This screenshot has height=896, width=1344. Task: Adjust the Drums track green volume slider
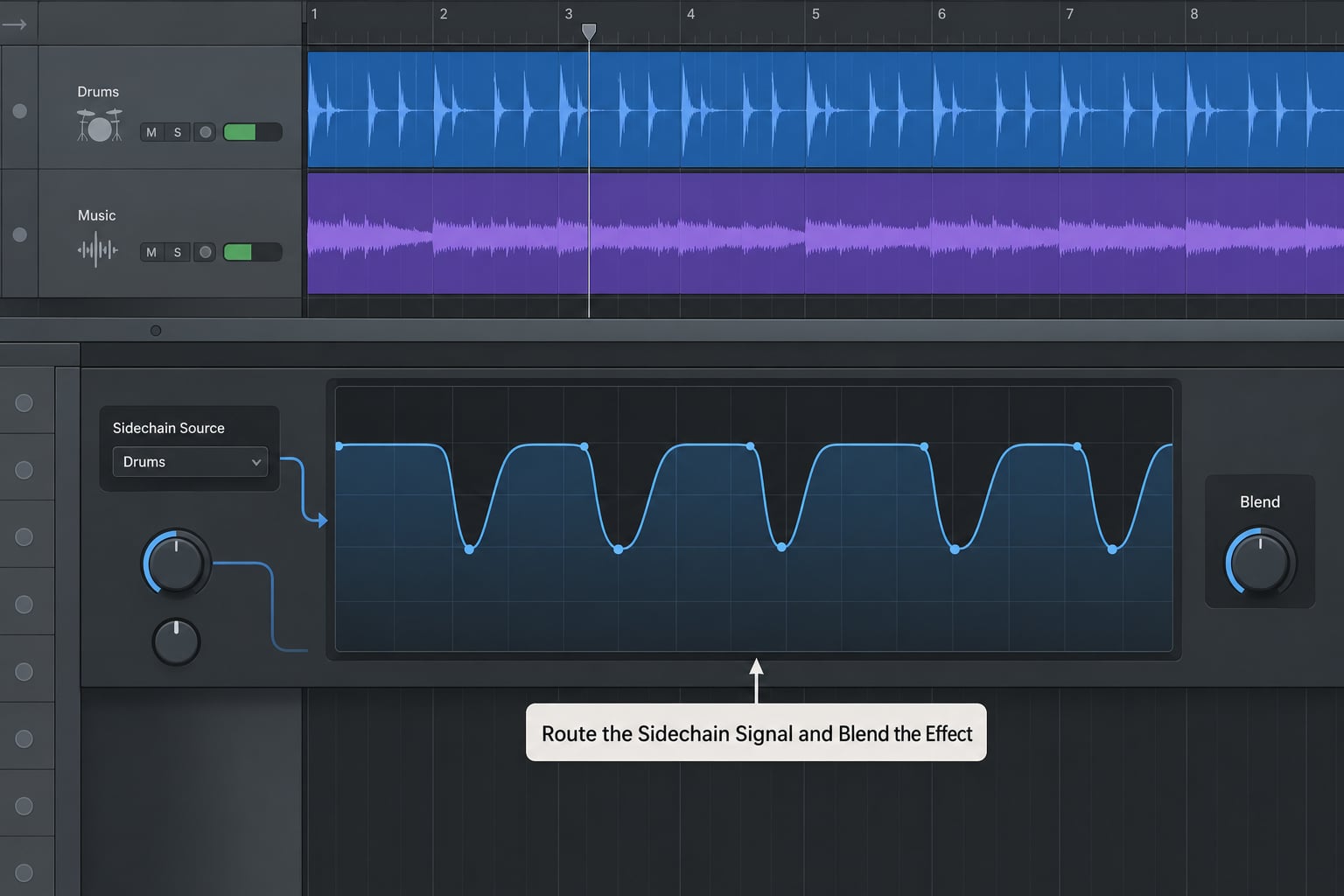[252, 132]
